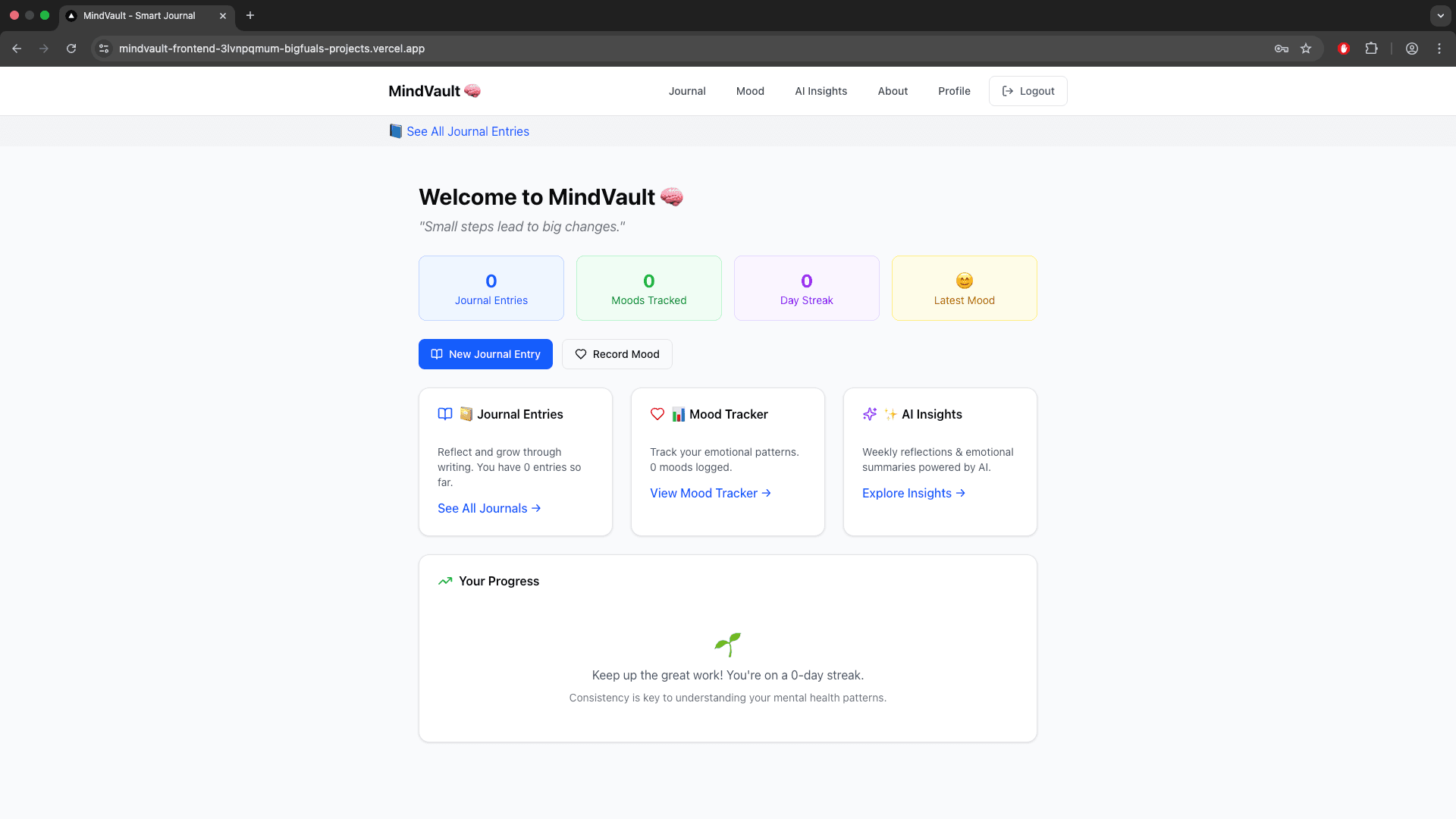Click Record Mood button
The image size is (1456, 819).
(617, 354)
